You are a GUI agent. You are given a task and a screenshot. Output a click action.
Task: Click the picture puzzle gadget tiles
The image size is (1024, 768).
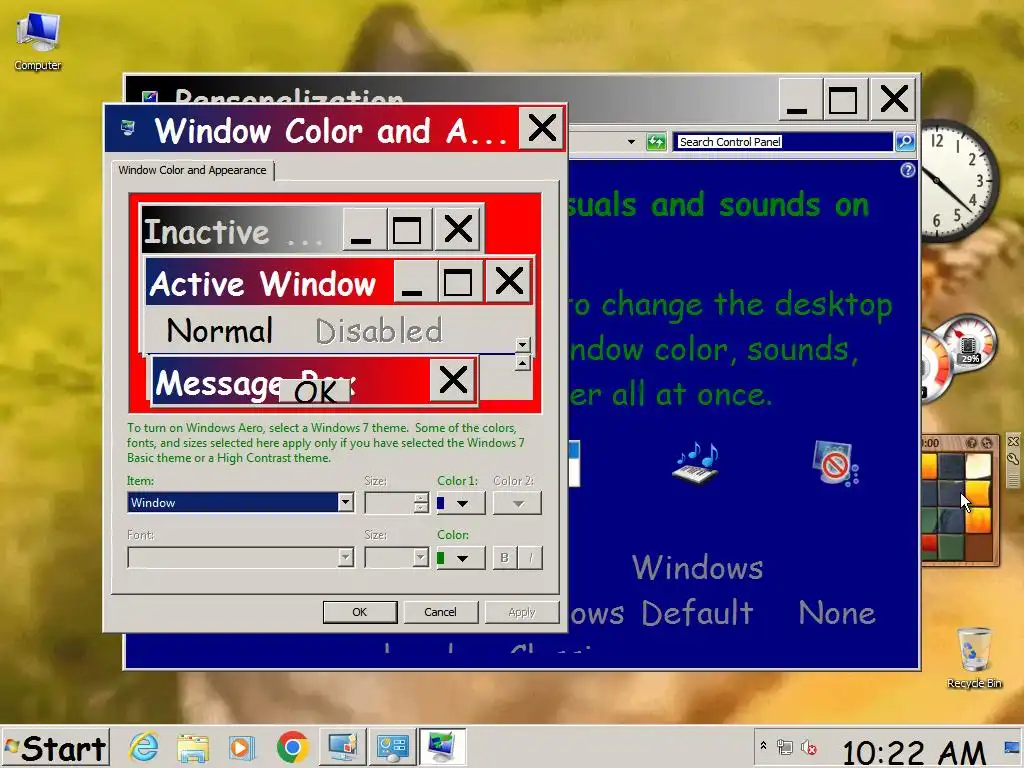pos(957,506)
